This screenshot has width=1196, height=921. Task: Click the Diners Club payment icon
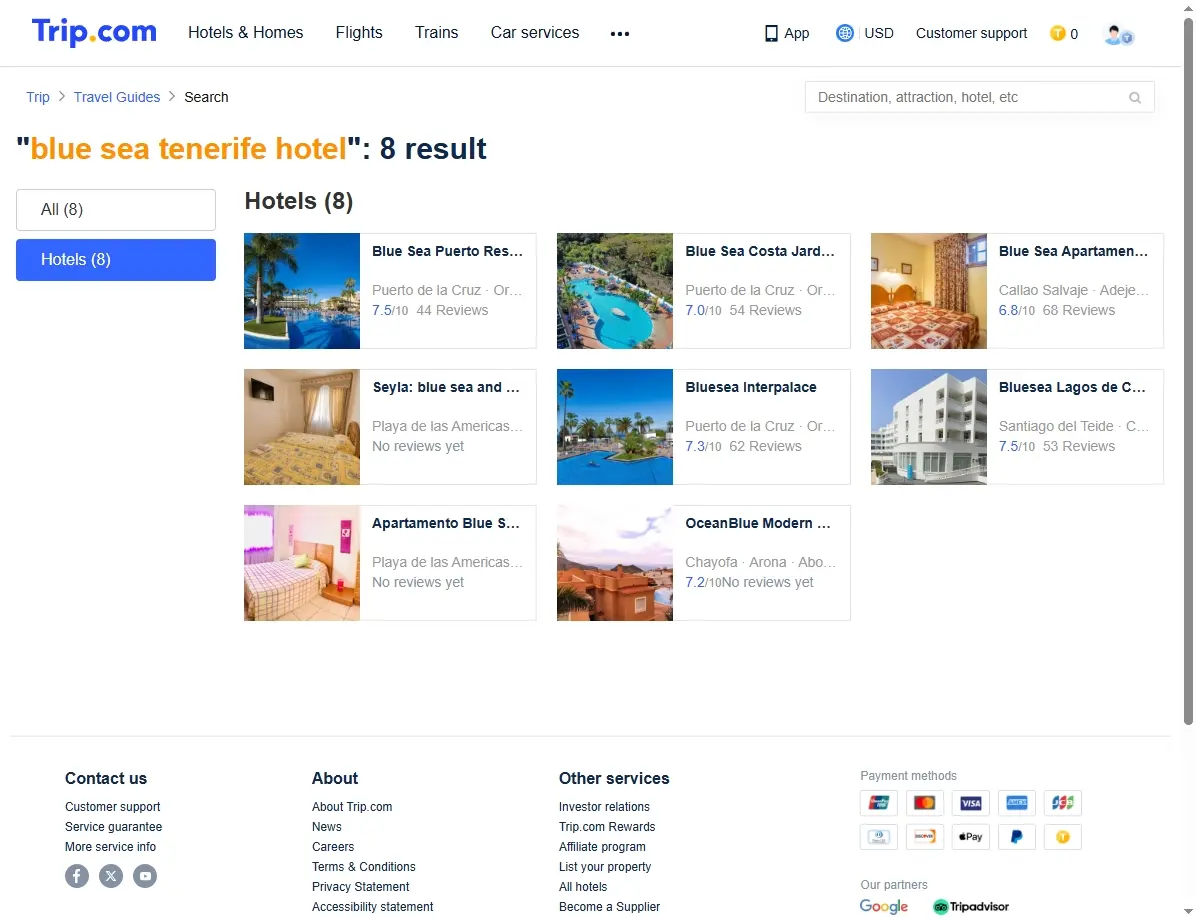(x=879, y=837)
